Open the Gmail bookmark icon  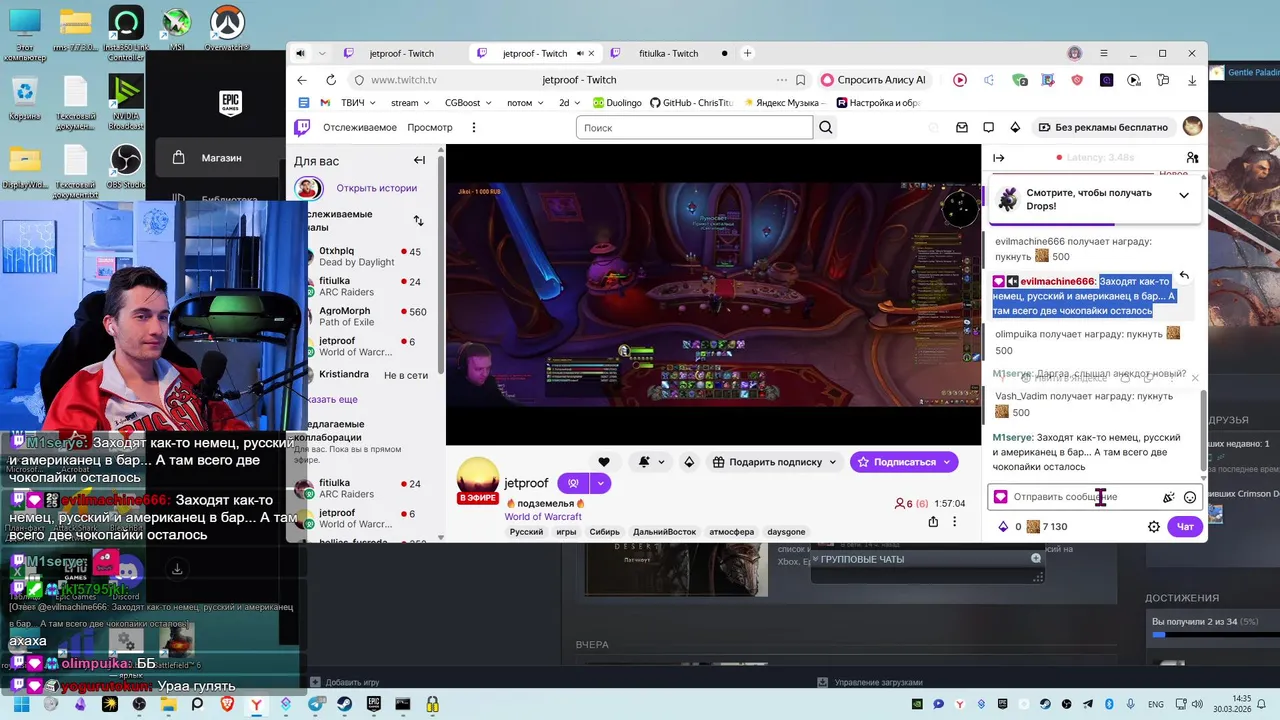(325, 102)
